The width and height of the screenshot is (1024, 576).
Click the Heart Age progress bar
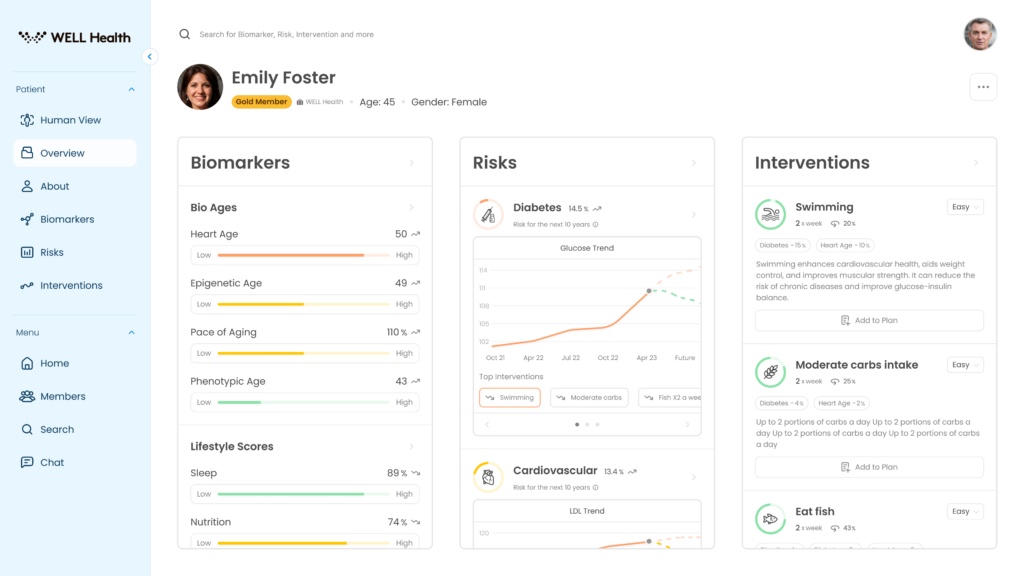305,255
